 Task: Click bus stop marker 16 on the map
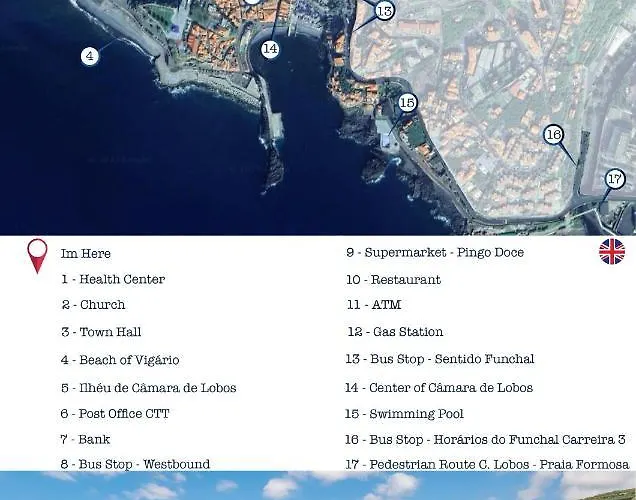553,135
